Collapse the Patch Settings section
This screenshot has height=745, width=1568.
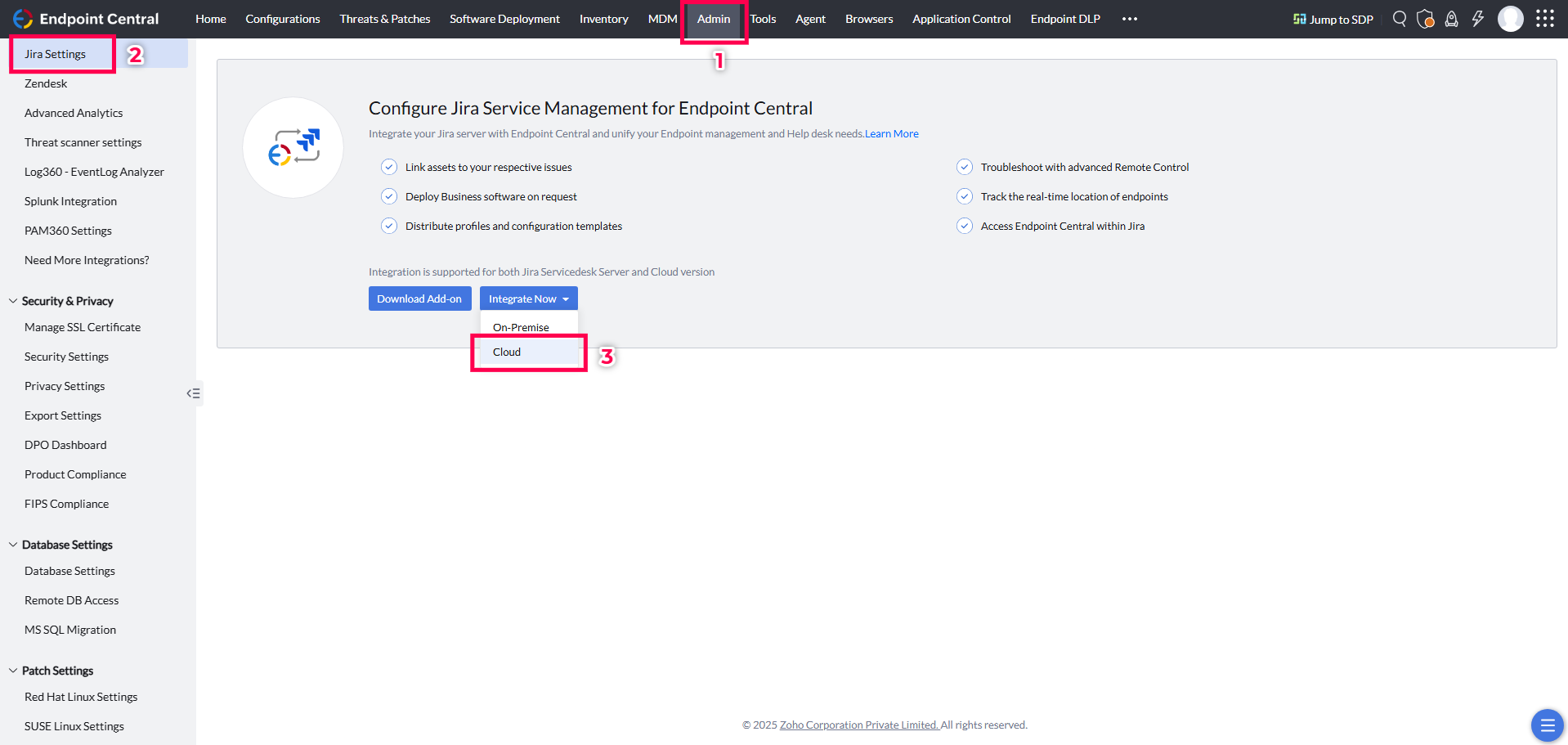[13, 671]
